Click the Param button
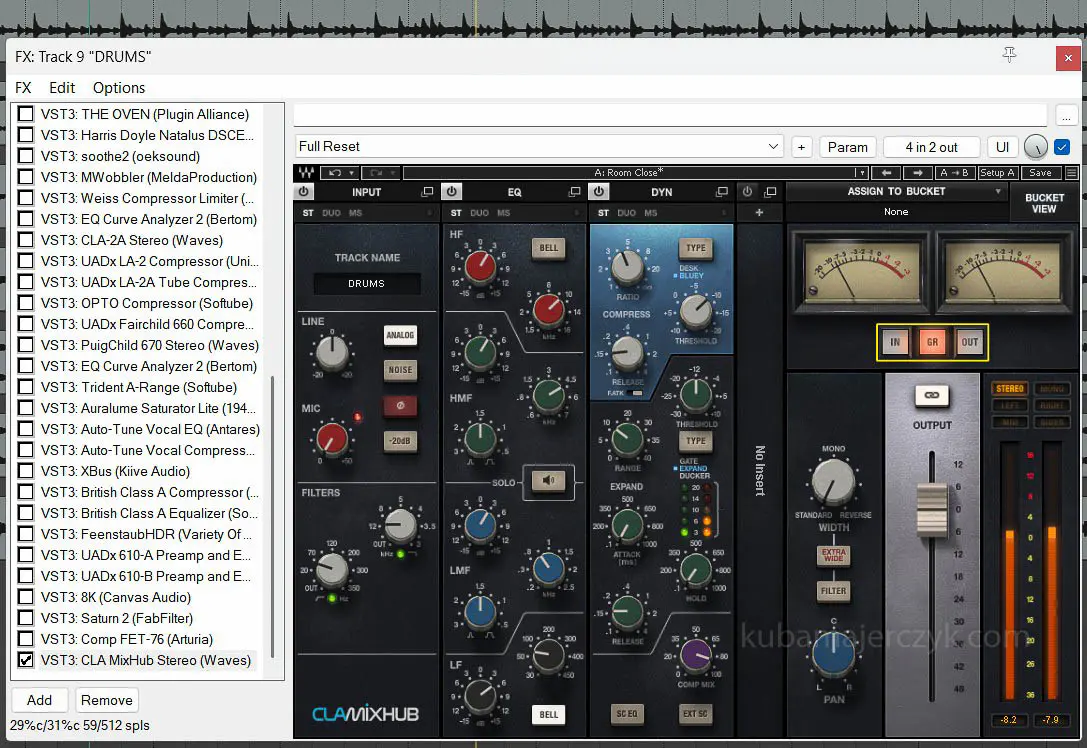This screenshot has height=748, width=1087. click(847, 147)
